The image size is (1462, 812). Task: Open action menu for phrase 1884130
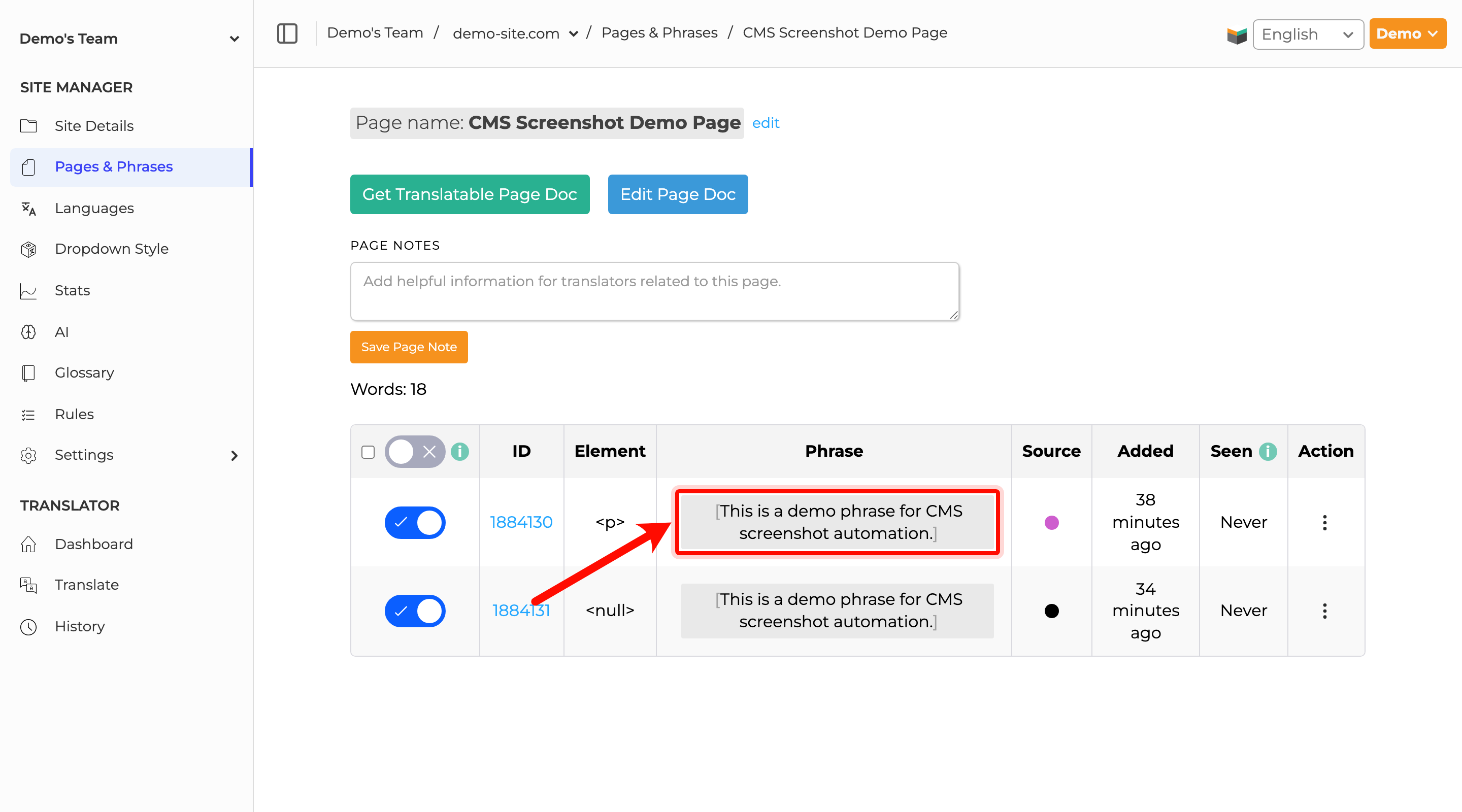[x=1325, y=523]
